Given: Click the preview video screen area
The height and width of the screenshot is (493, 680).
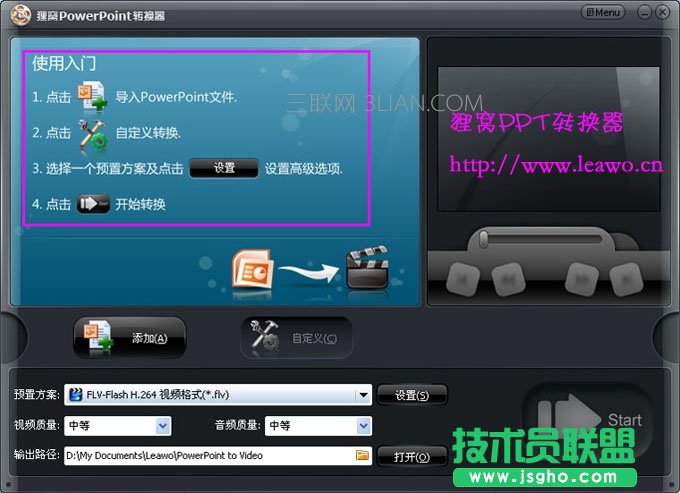Looking at the screenshot, I should [549, 139].
